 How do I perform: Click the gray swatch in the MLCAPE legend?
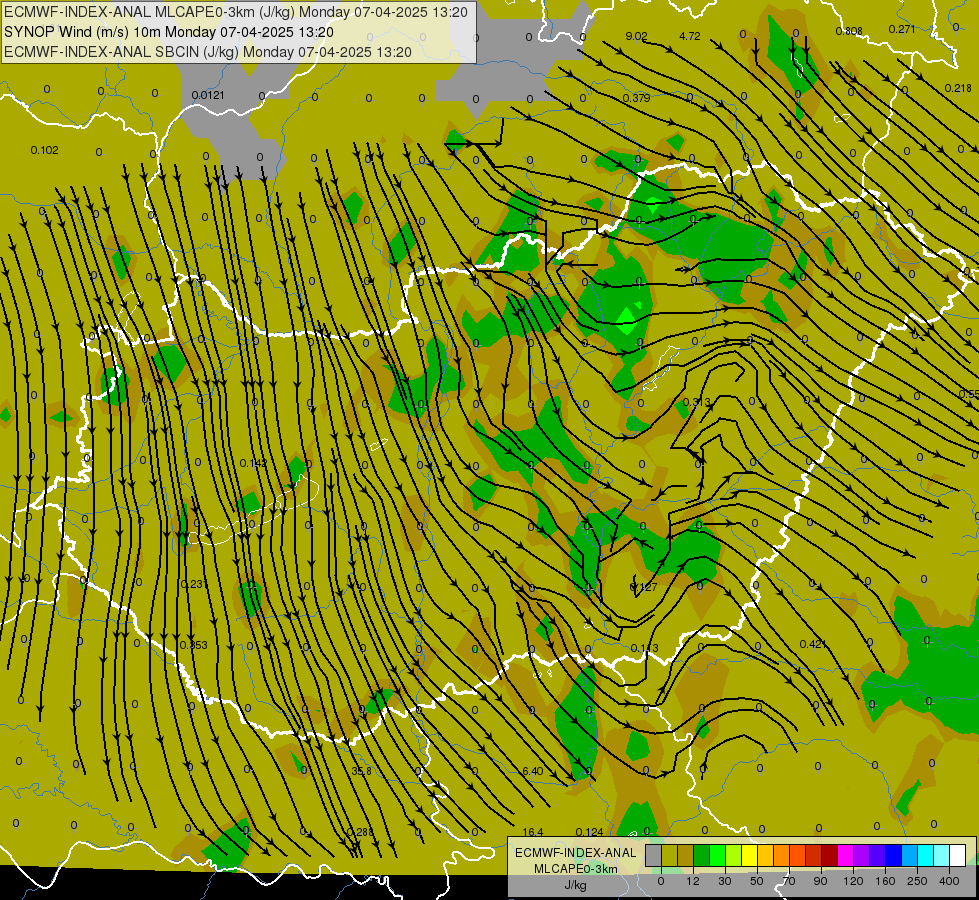coord(654,856)
